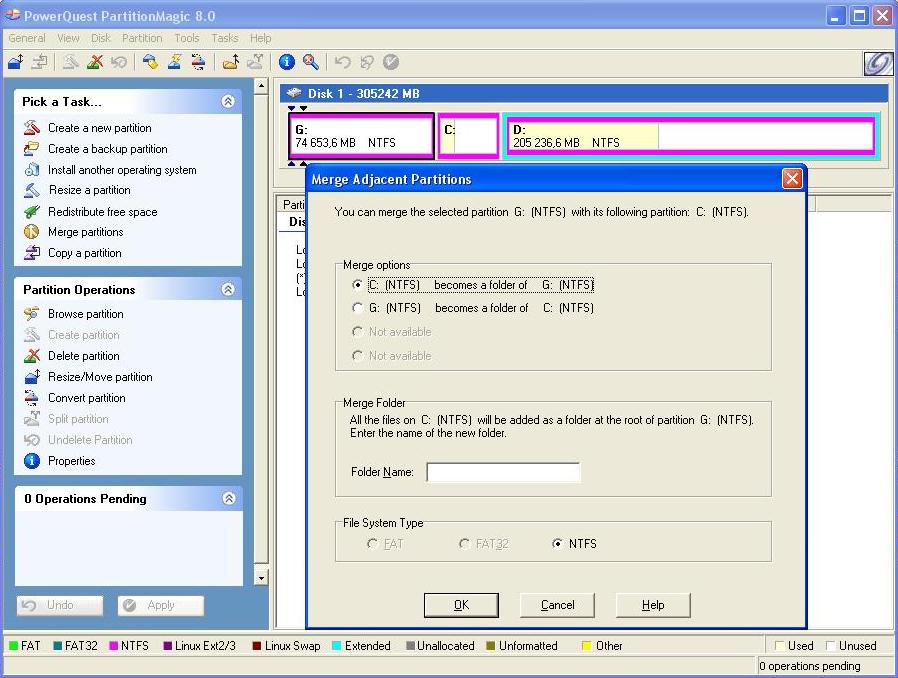Confirm the merge with OK
The height and width of the screenshot is (678, 898).
(461, 604)
